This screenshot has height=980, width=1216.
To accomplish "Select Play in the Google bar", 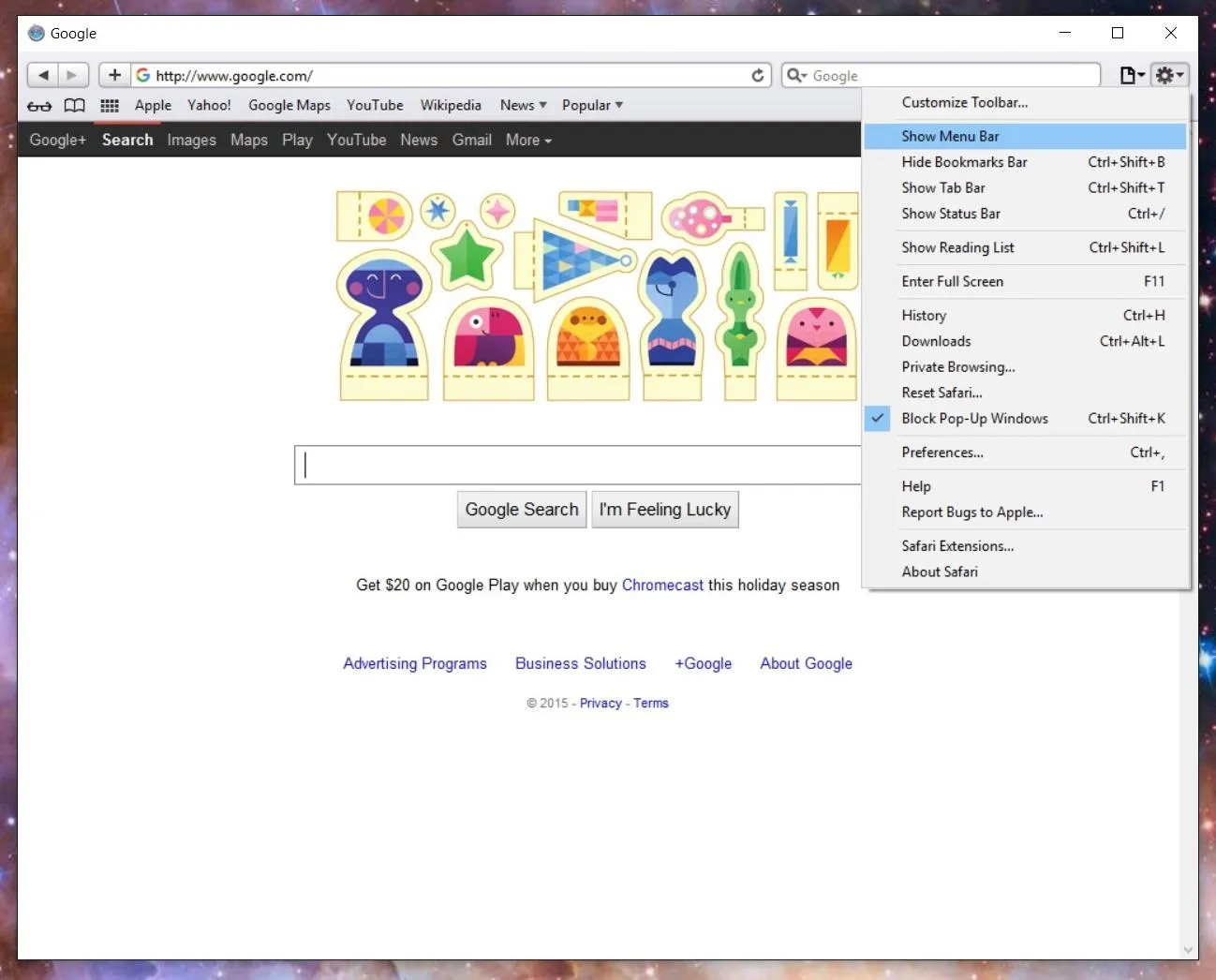I will pos(297,140).
